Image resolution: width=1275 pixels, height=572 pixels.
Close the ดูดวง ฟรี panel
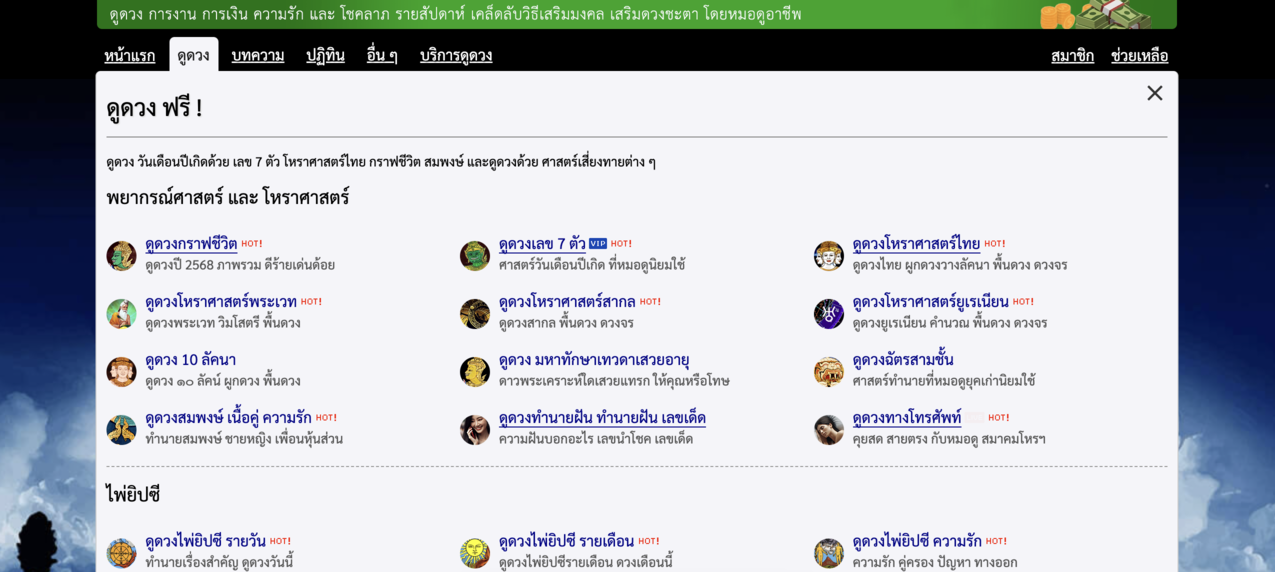click(1155, 93)
